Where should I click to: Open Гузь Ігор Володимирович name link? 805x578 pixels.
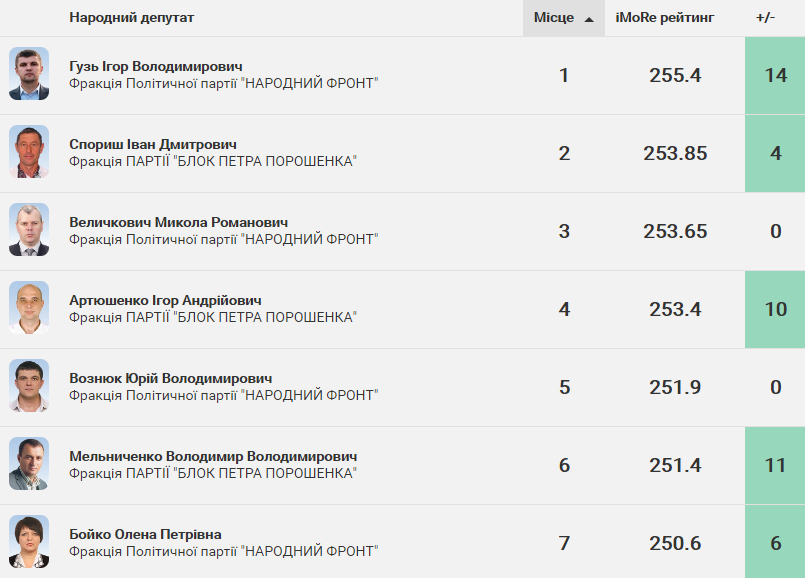point(156,66)
